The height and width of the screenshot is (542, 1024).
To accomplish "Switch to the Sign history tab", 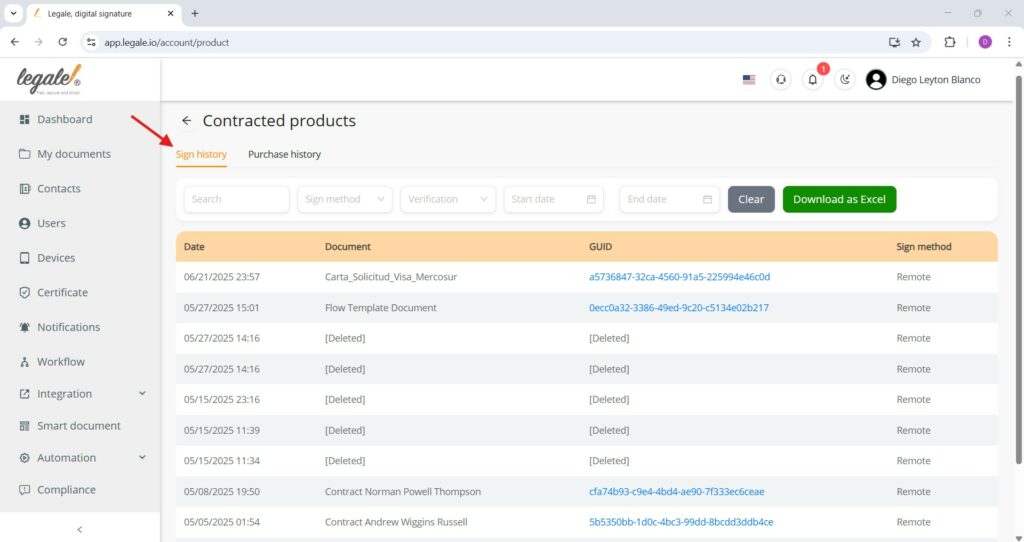I will tap(201, 155).
